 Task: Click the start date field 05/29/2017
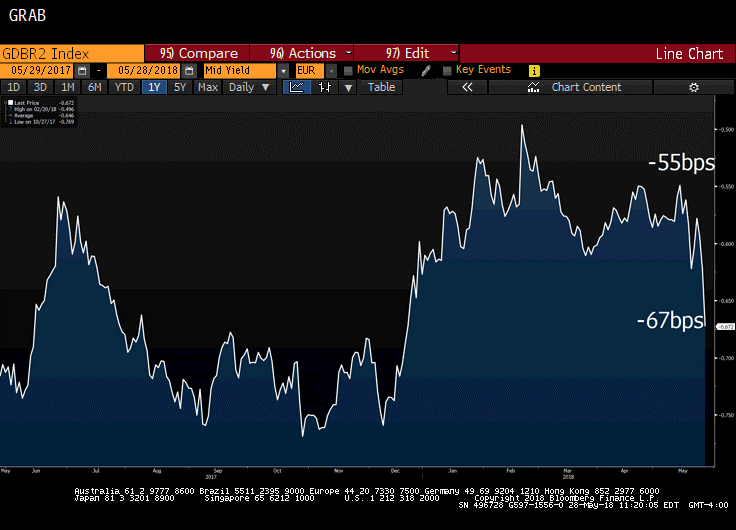[x=38, y=71]
